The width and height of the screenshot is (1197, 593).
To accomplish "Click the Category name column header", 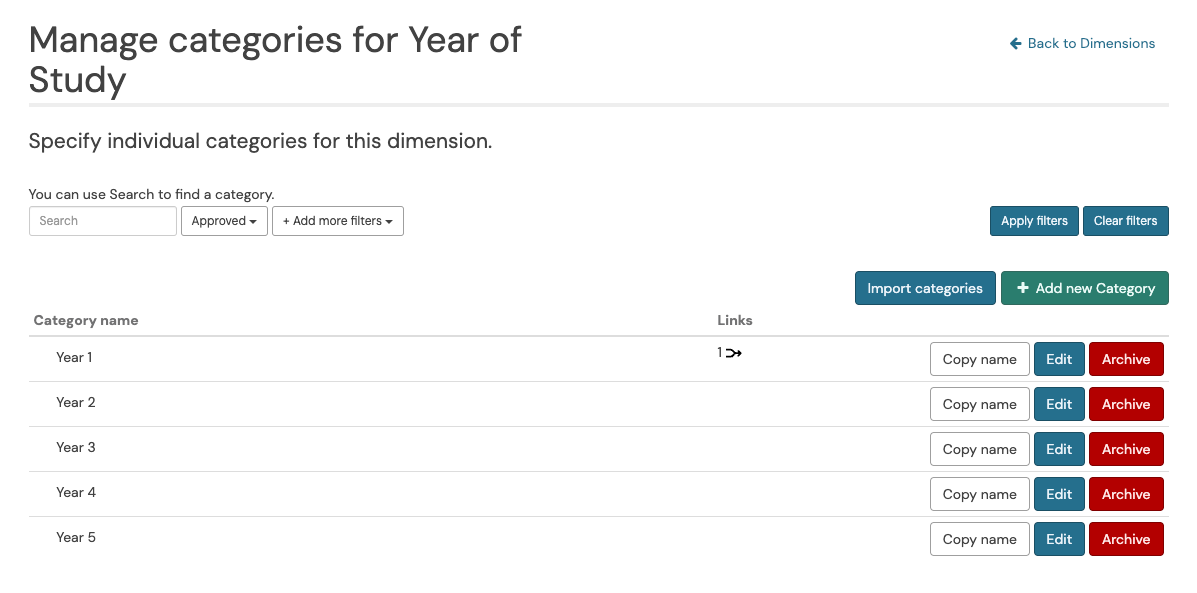I will tap(85, 320).
